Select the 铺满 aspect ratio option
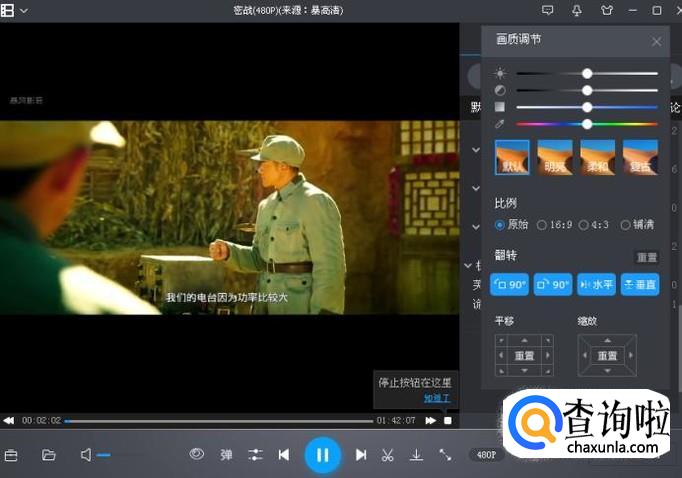The image size is (682, 478). [x=637, y=224]
